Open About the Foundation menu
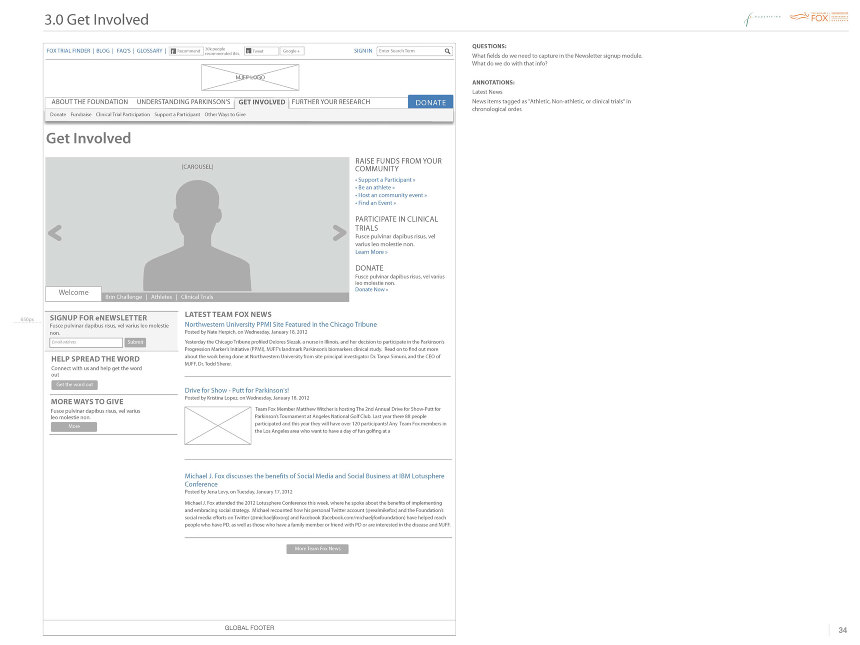The width and height of the screenshot is (860, 645). [90, 102]
